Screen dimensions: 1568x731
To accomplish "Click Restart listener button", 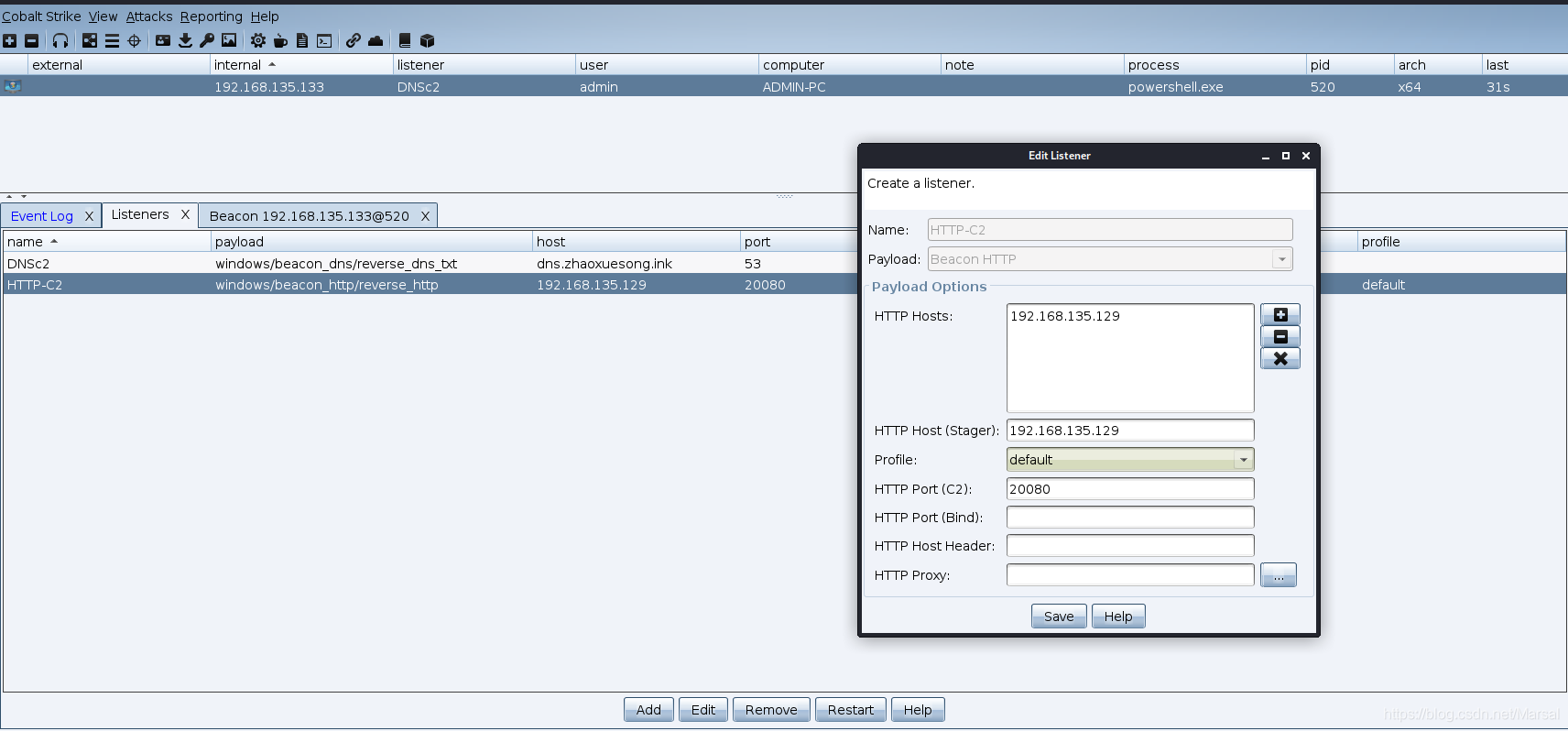I will 851,710.
